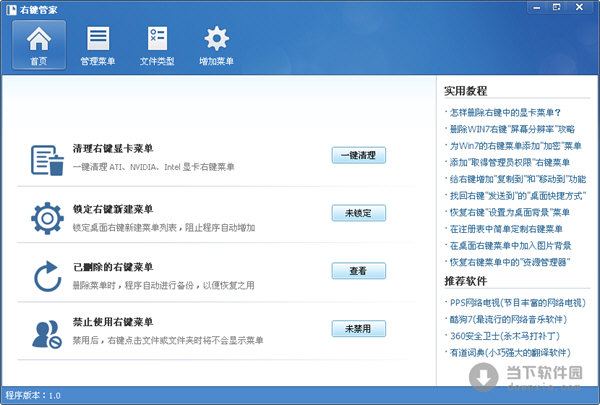This screenshot has width=600, height=405.
Task: Click the document-trash icon beside 清理右键显卡菜单
Action: pos(47,160)
